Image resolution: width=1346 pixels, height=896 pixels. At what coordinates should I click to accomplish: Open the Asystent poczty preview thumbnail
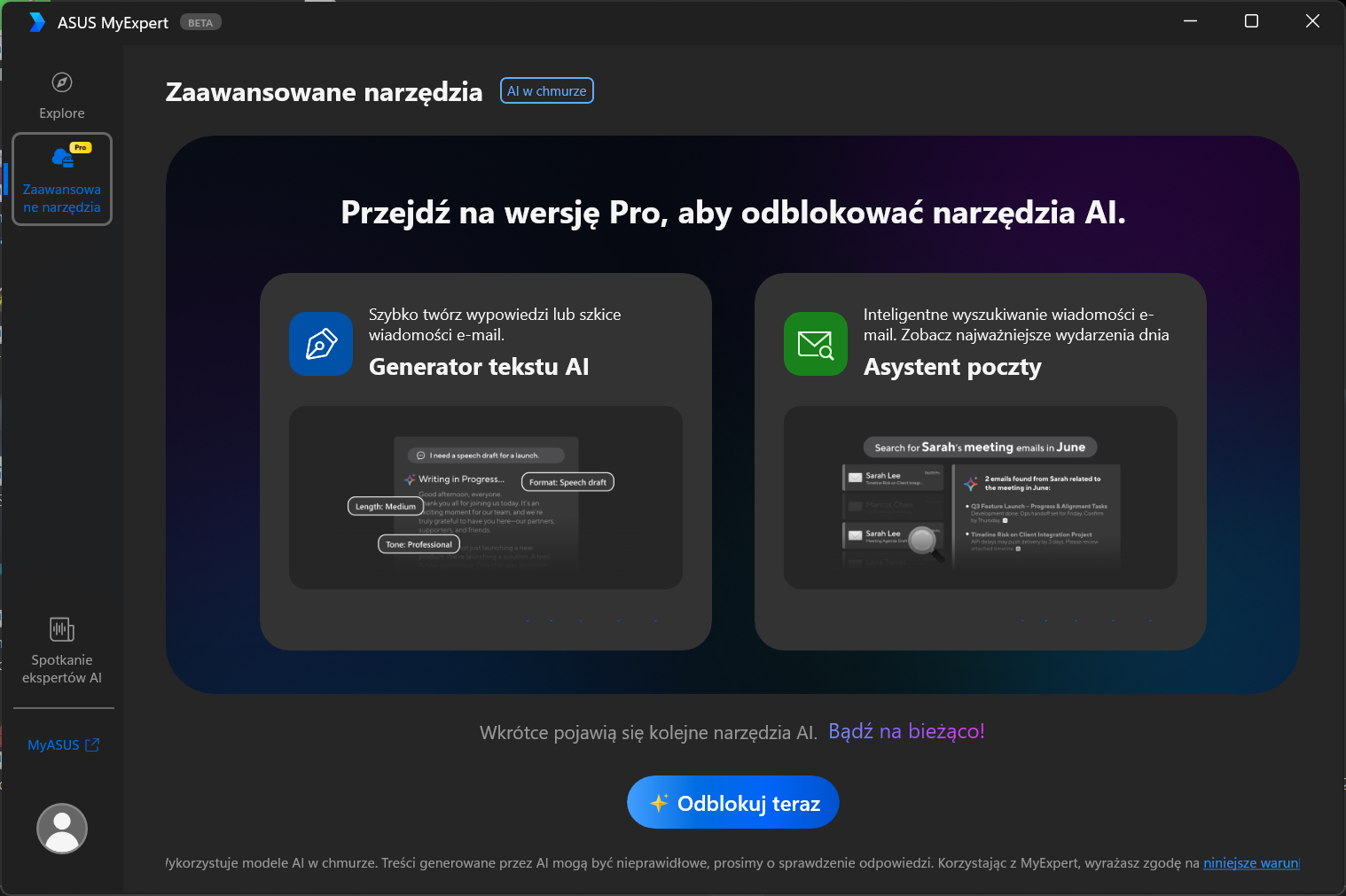point(981,498)
